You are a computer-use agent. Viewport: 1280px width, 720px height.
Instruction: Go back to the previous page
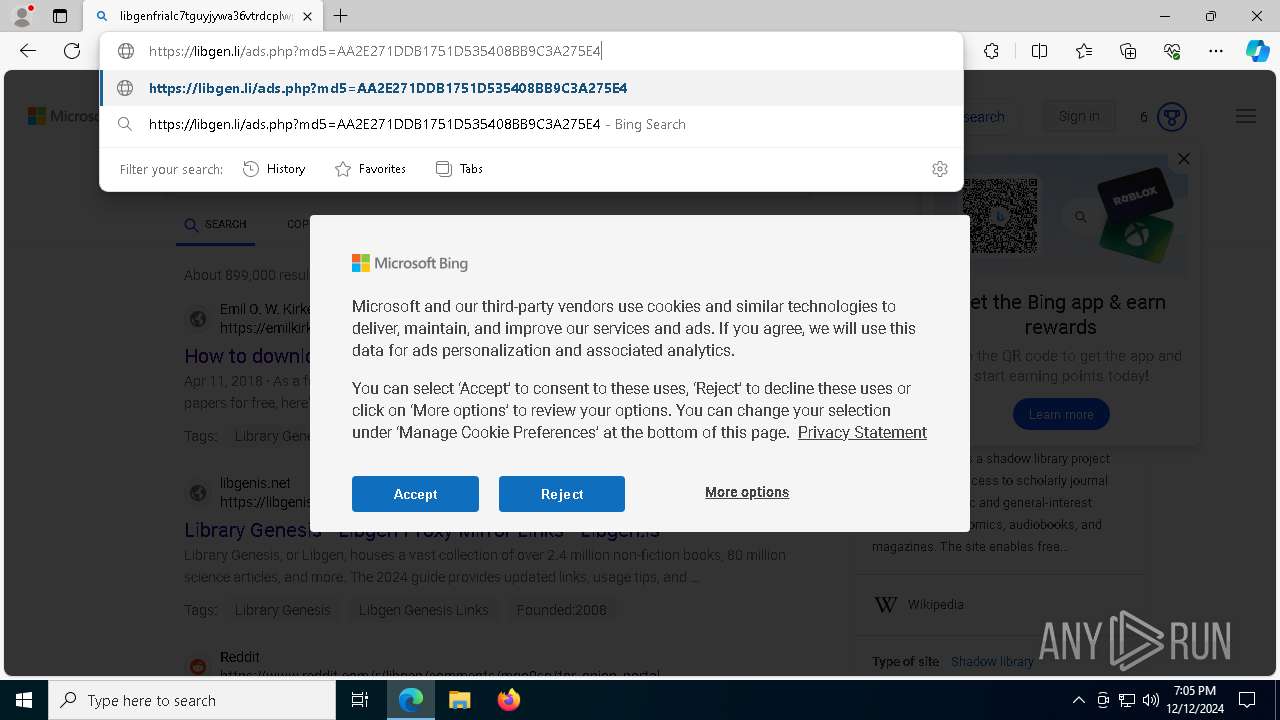tap(28, 51)
